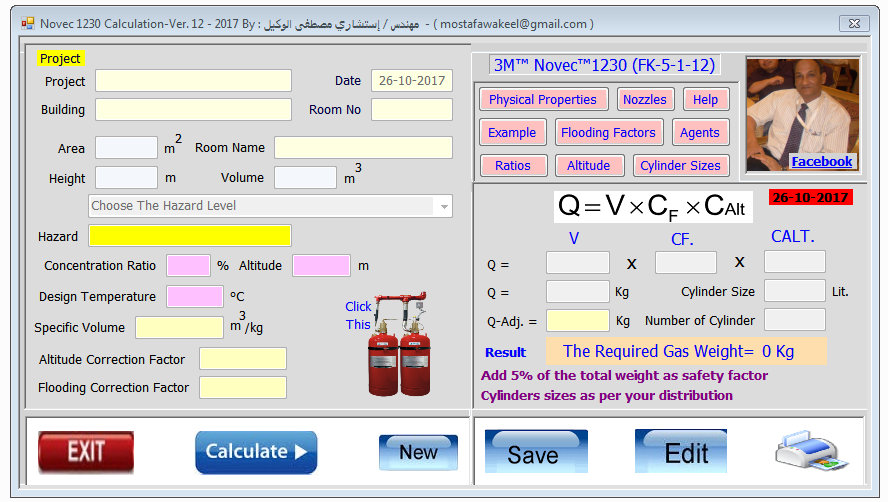The width and height of the screenshot is (888, 502).
Task: Open Flooding Factors table
Action: pyautogui.click(x=608, y=133)
